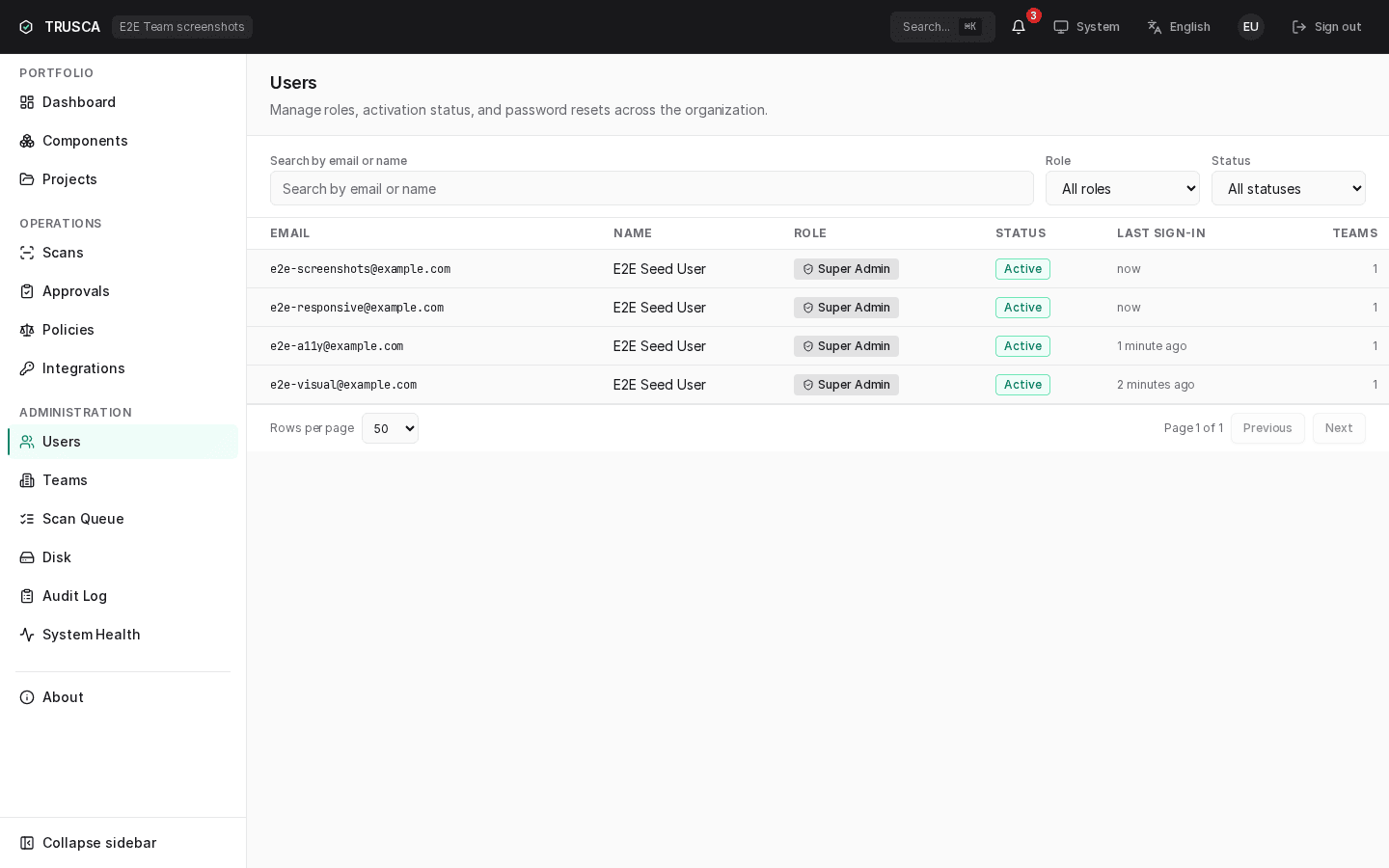Click the Email column header

[x=290, y=233]
